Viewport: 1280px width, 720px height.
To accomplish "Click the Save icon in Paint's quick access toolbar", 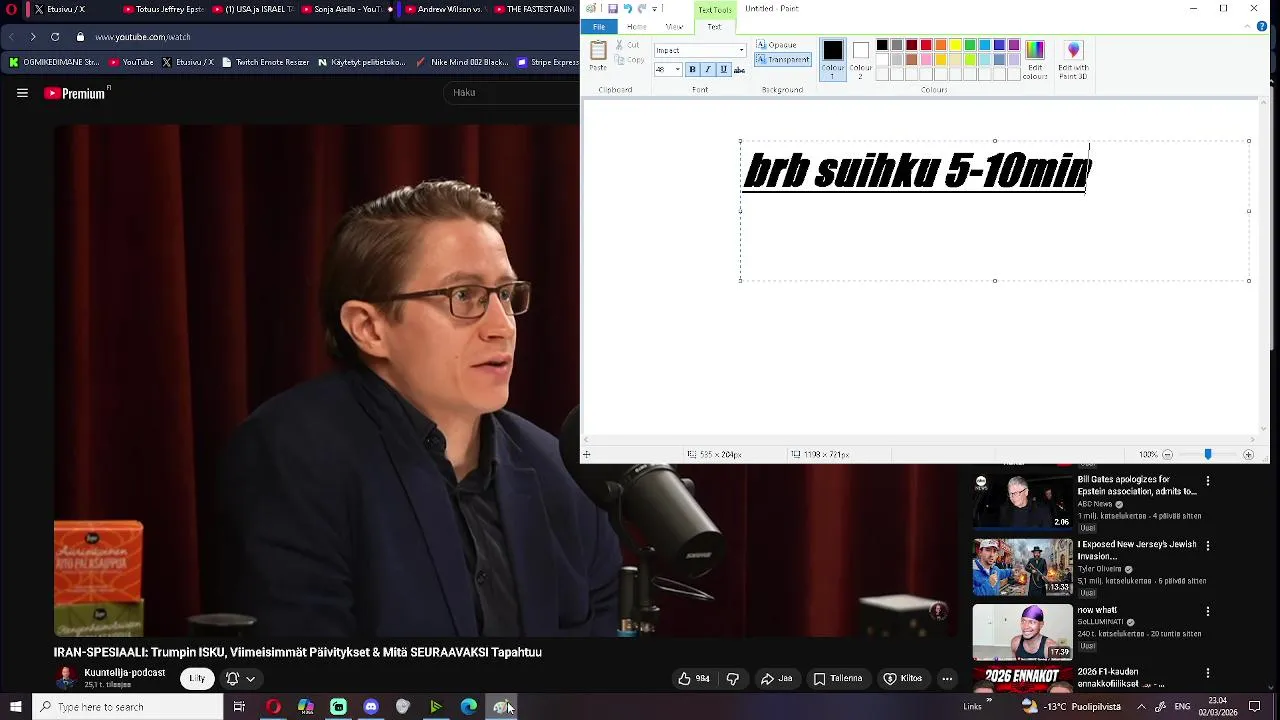I will point(613,8).
